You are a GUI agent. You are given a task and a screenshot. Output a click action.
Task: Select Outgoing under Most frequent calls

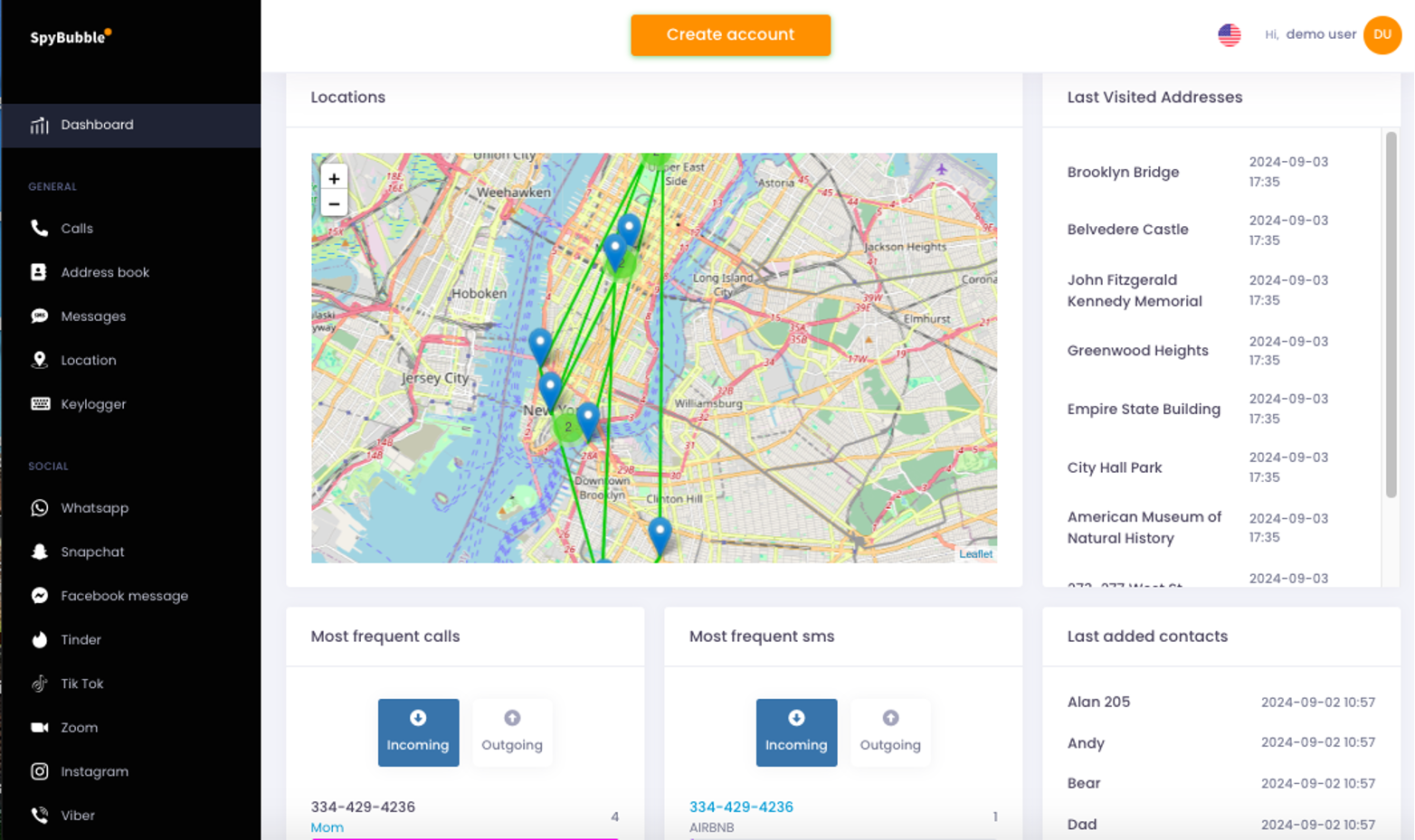point(512,732)
